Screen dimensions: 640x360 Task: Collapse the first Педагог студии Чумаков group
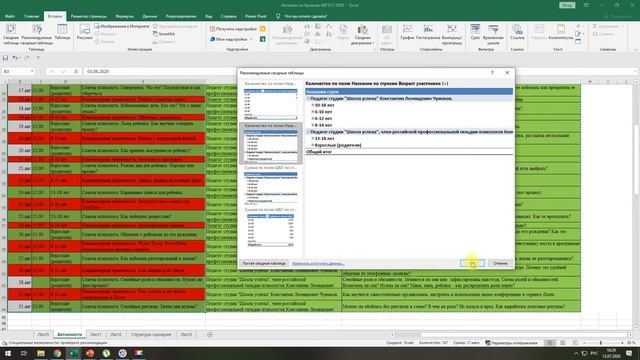point(308,98)
